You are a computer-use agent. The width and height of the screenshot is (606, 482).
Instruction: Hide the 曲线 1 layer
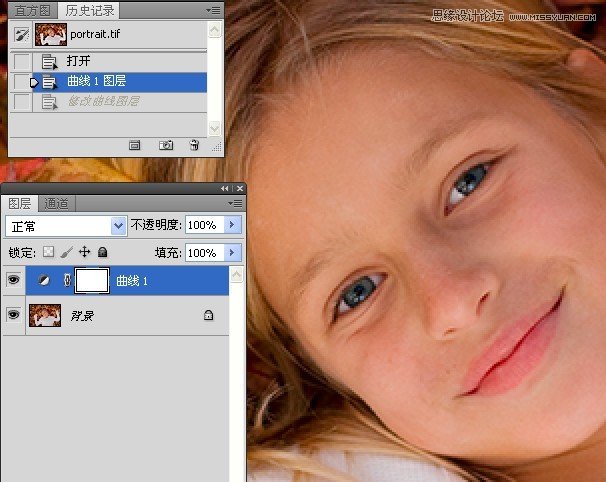pyautogui.click(x=14, y=279)
